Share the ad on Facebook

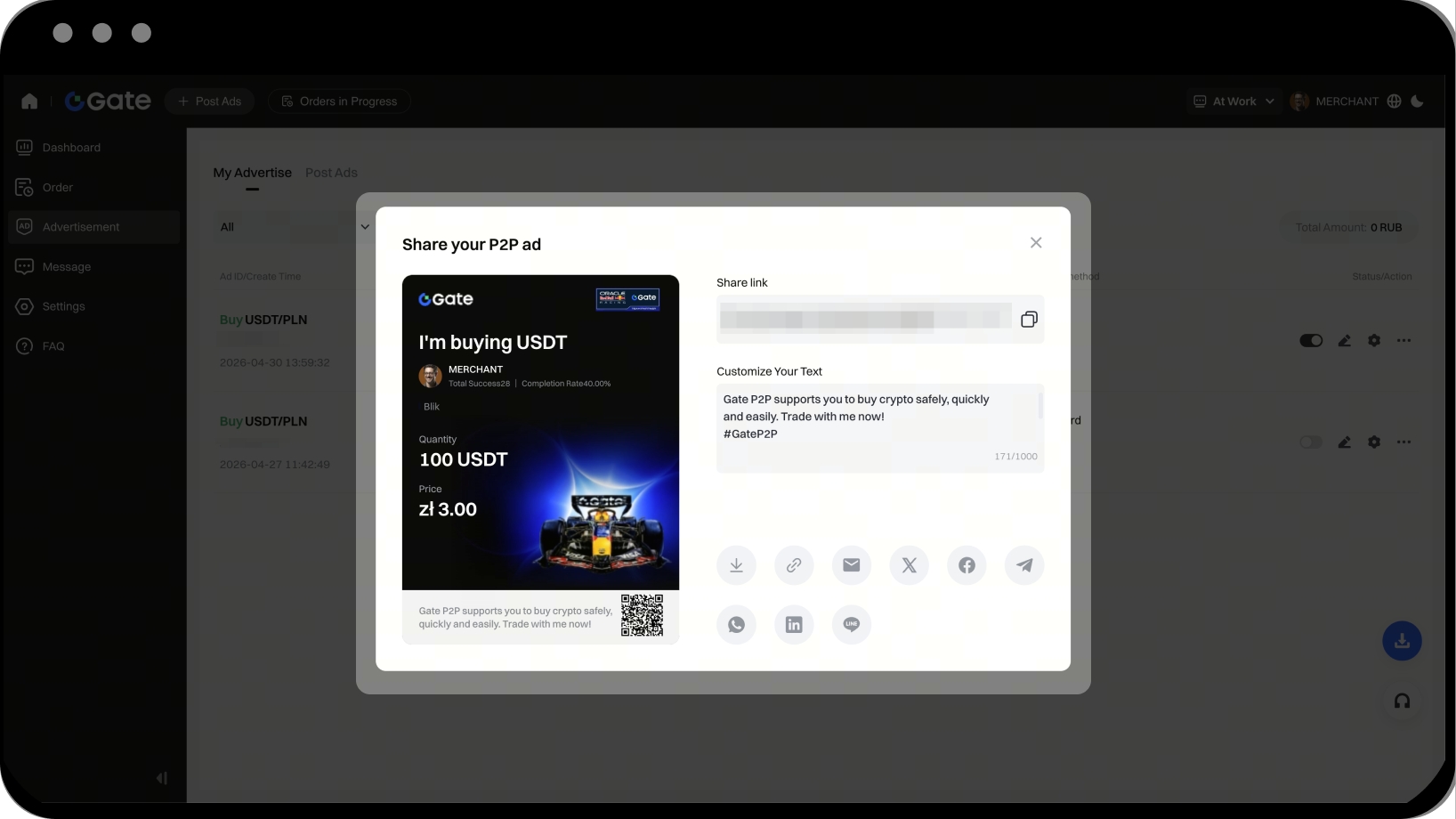click(x=967, y=565)
